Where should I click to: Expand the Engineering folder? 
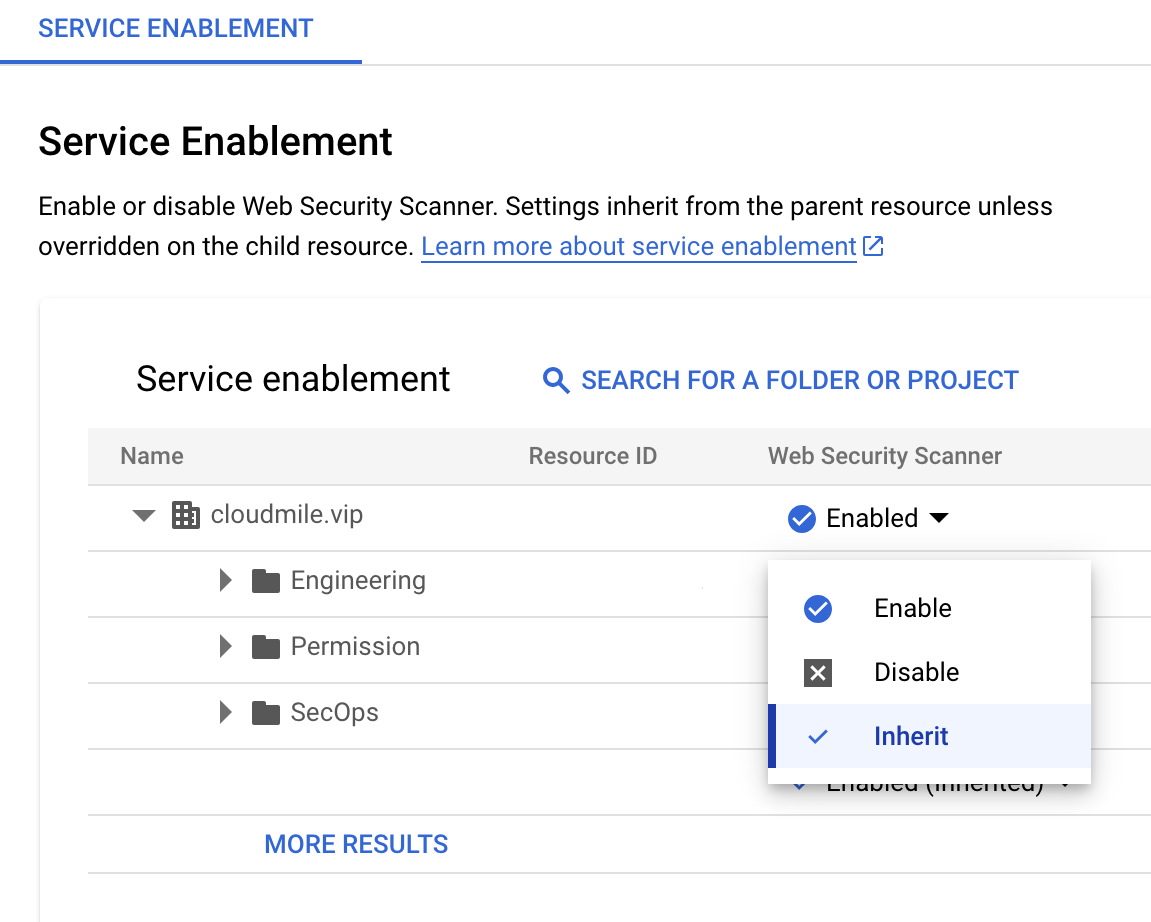pos(225,581)
